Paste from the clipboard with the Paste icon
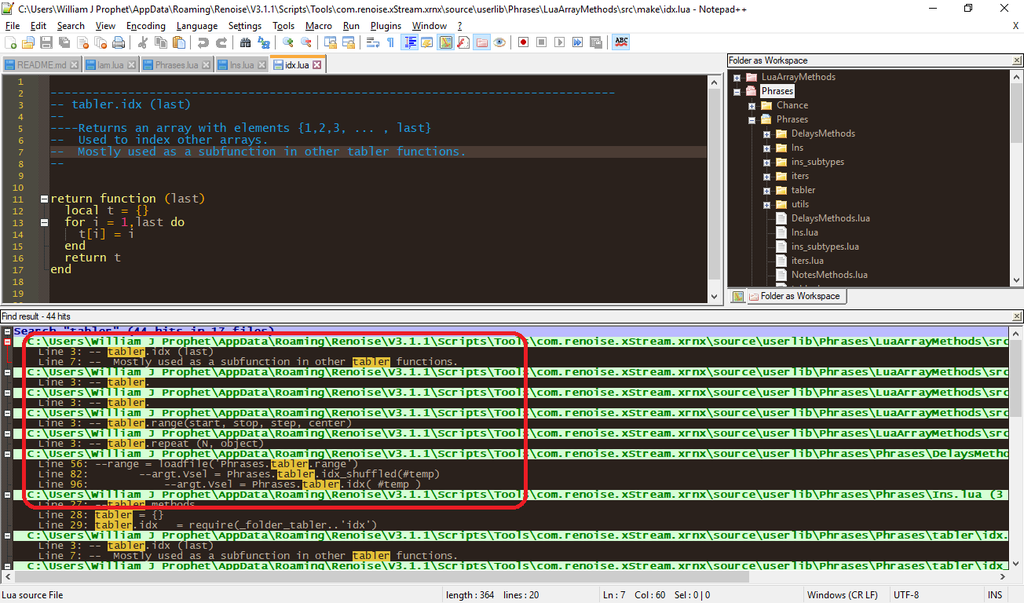The image size is (1024, 603). [x=178, y=42]
